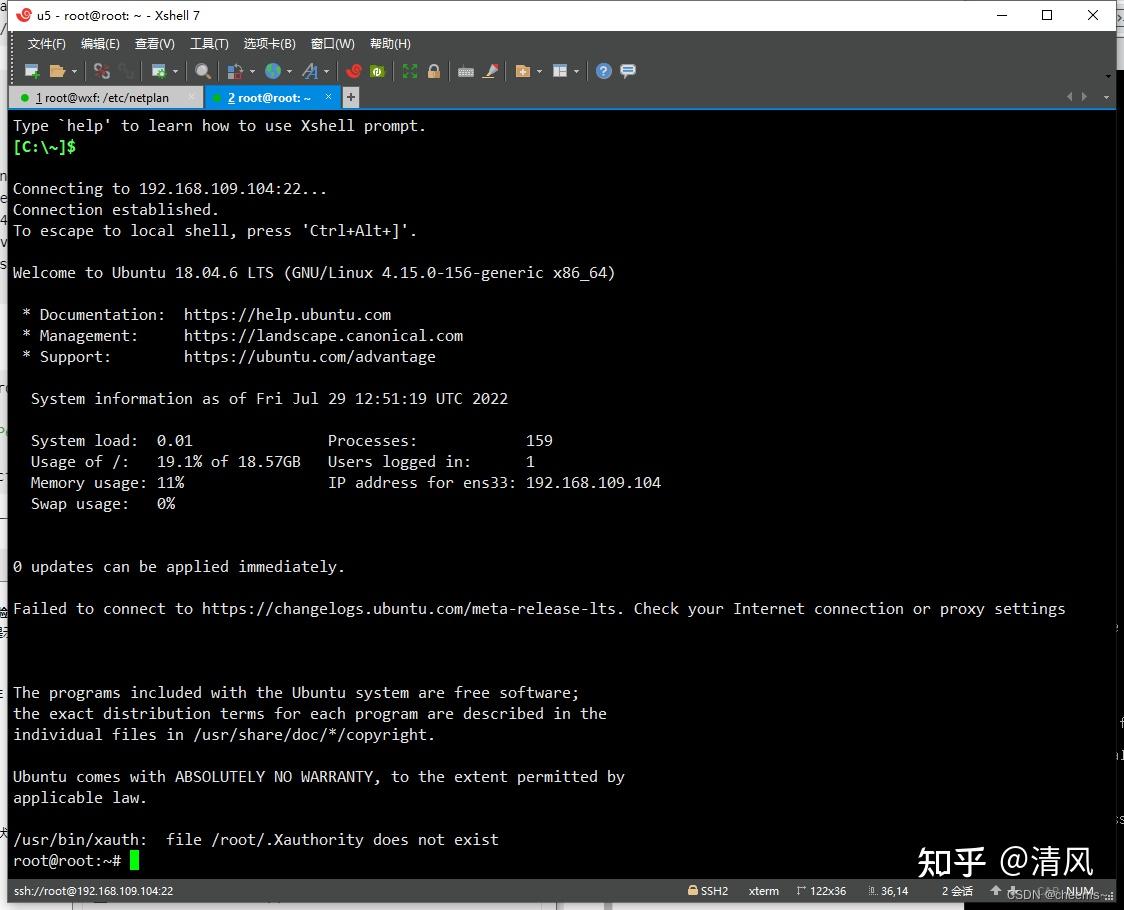The image size is (1124, 910).
Task: Expand the Open folder dropdown arrow
Action: coord(74,71)
